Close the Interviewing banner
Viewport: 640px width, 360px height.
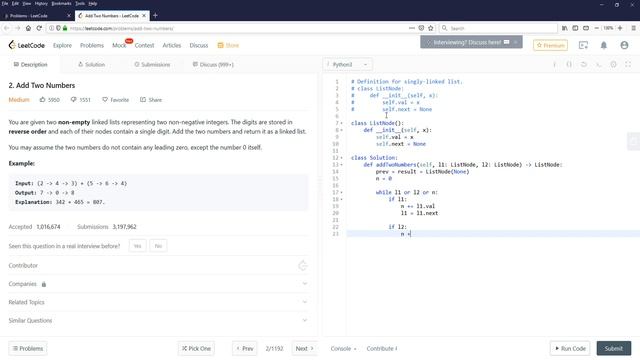(x=516, y=42)
